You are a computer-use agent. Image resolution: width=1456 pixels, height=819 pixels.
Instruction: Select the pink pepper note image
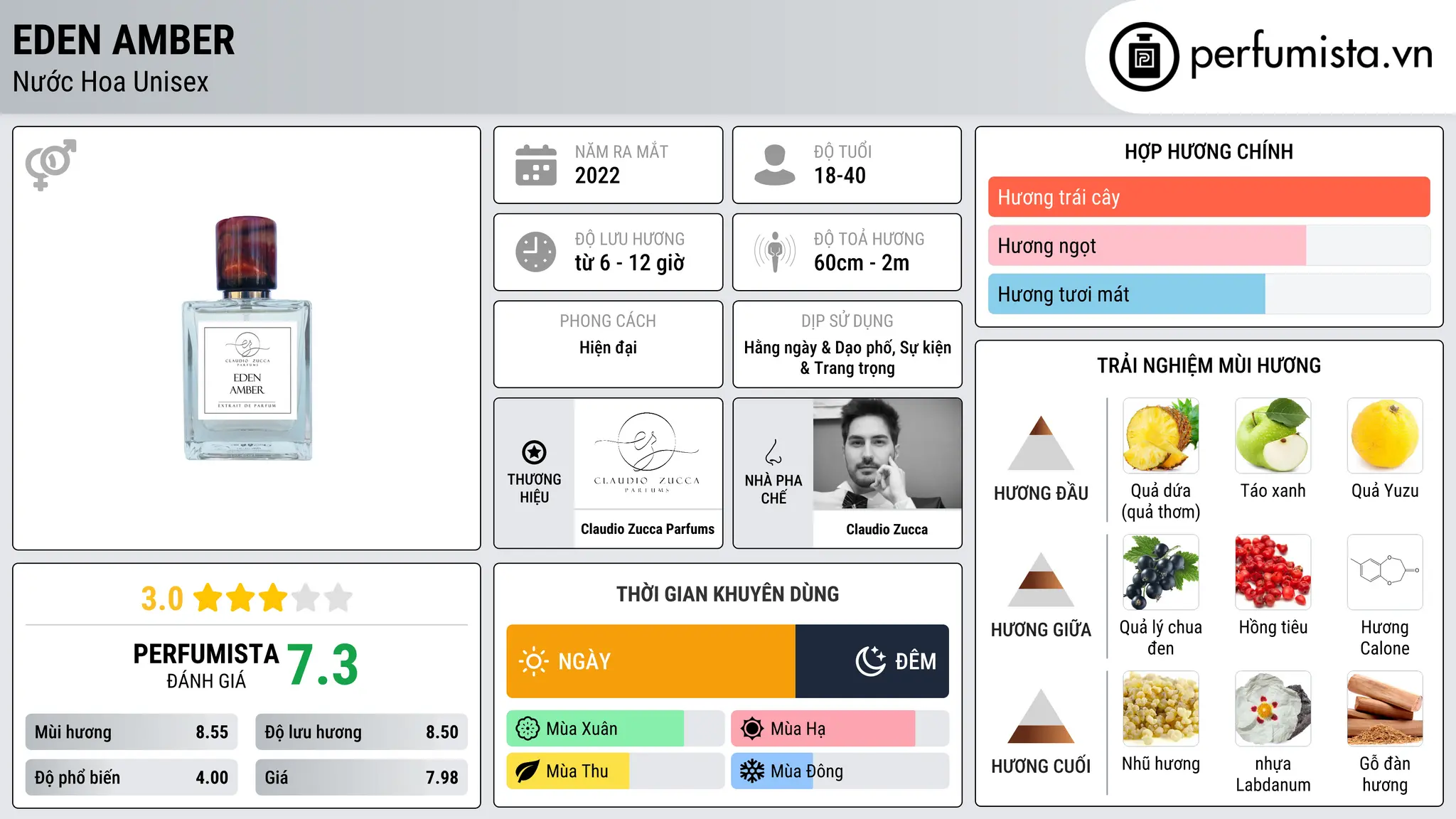[1273, 572]
